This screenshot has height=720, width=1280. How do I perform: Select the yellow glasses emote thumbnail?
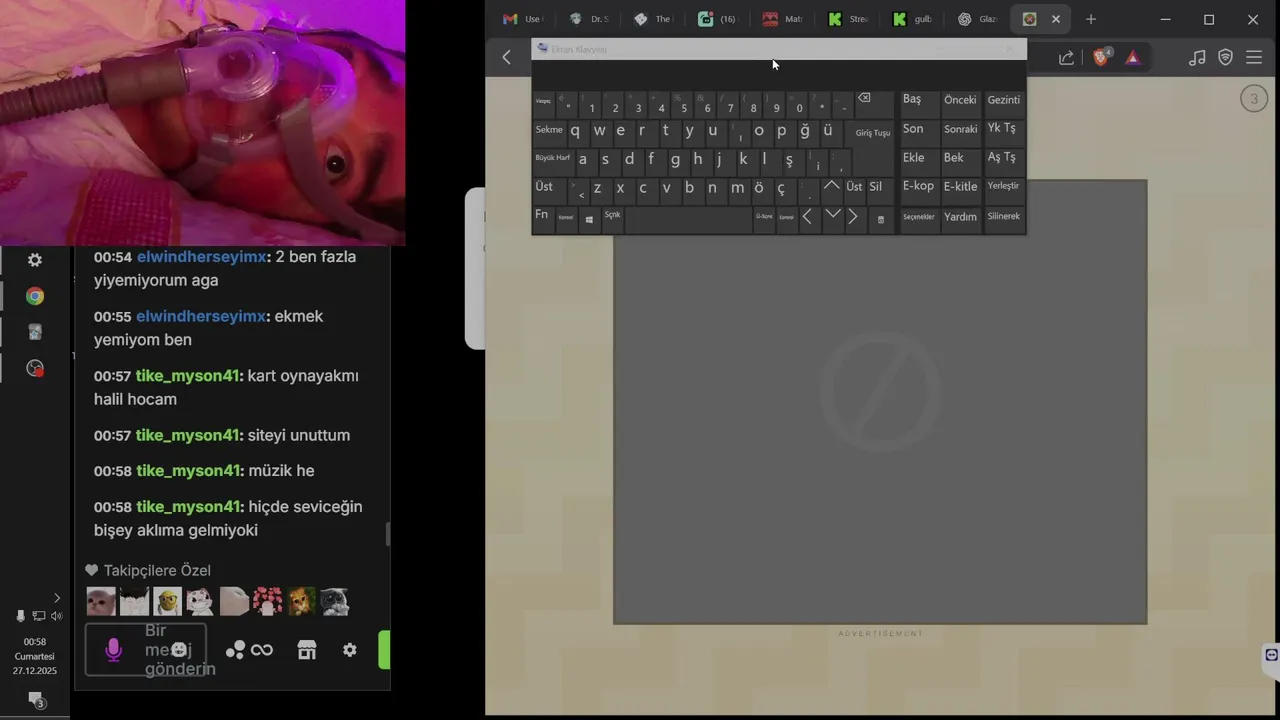coord(168,601)
